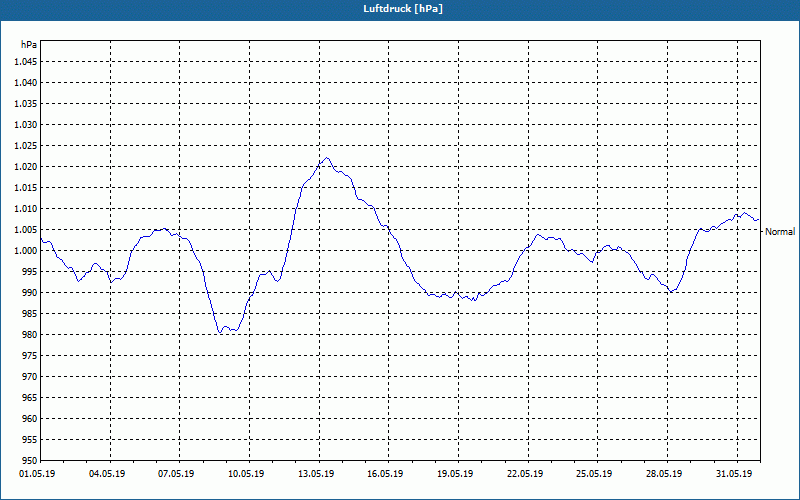This screenshot has height=500, width=800.
Task: Click the 990 axis value
Action: point(30,292)
